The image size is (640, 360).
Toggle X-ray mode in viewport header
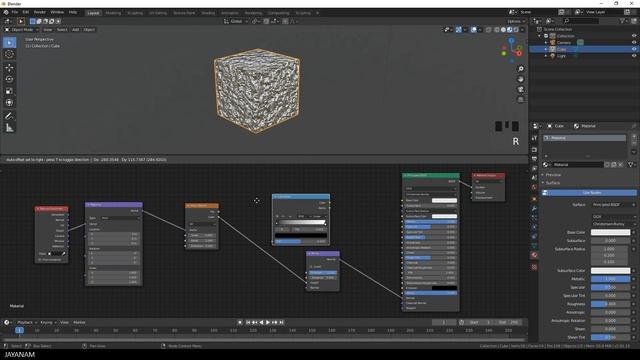point(489,30)
